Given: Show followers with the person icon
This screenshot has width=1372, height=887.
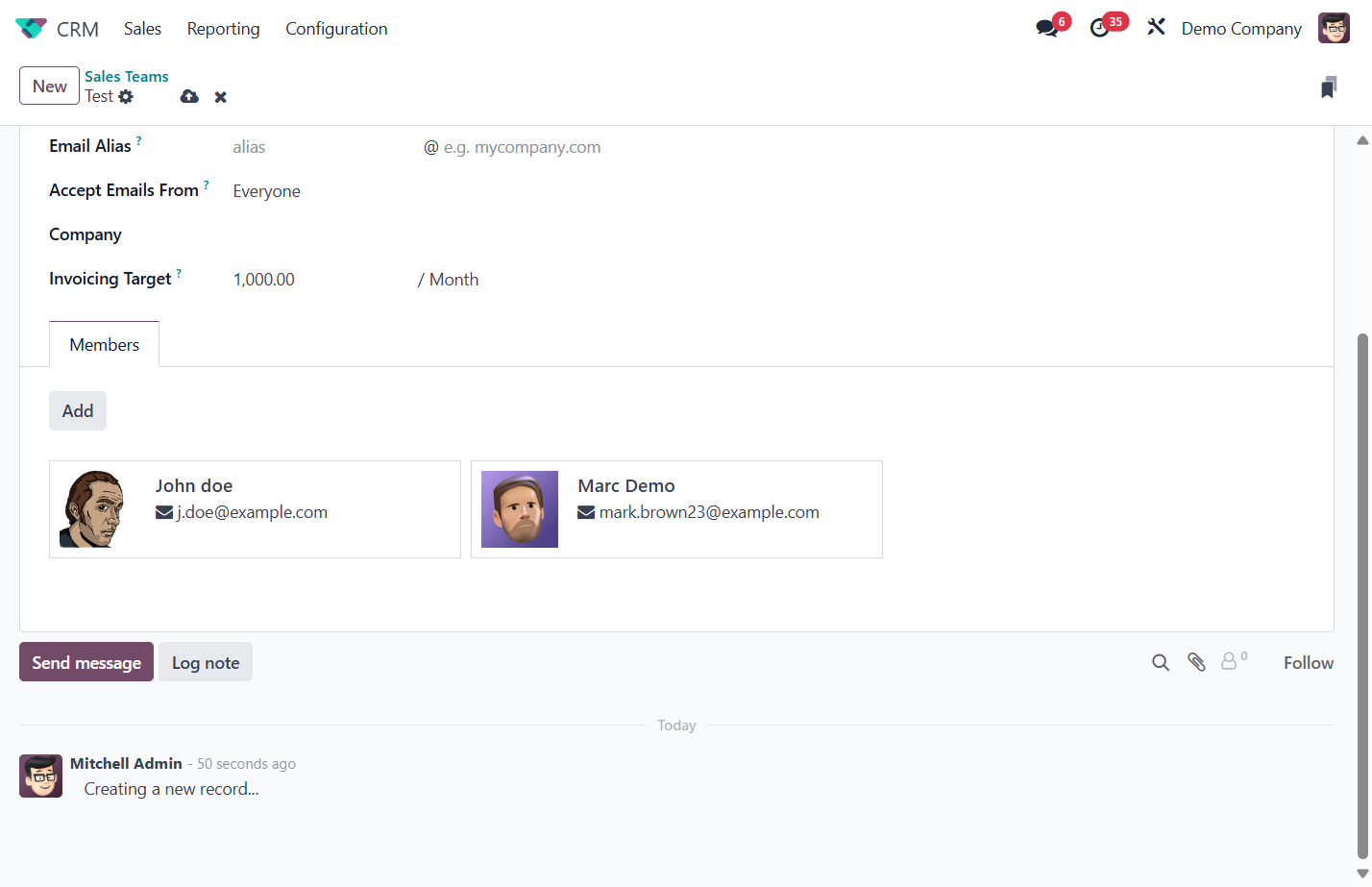Looking at the screenshot, I should pos(1229,661).
